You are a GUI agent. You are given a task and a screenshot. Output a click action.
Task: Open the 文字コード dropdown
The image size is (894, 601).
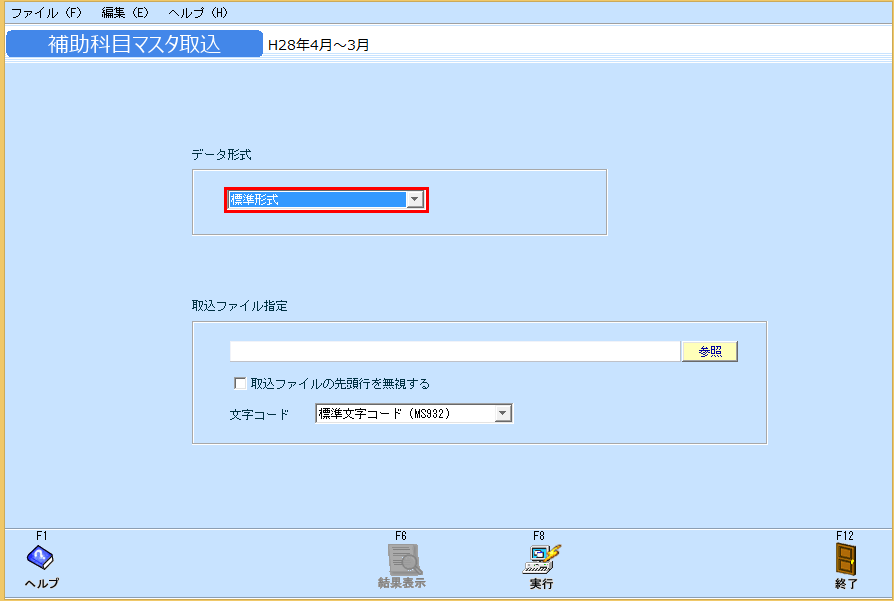pyautogui.click(x=502, y=412)
